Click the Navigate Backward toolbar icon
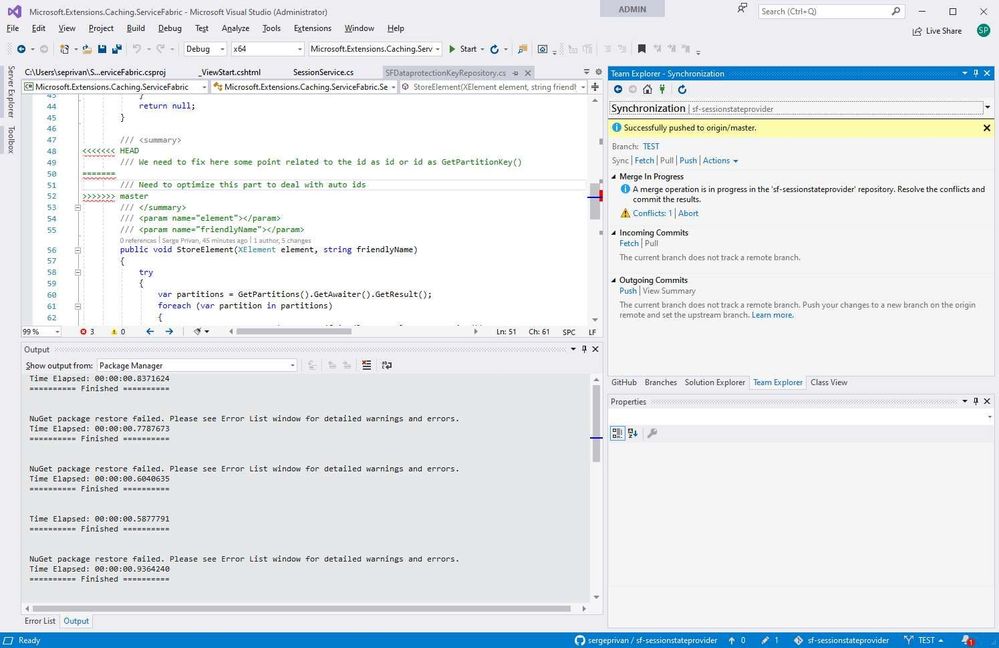 click(x=21, y=49)
